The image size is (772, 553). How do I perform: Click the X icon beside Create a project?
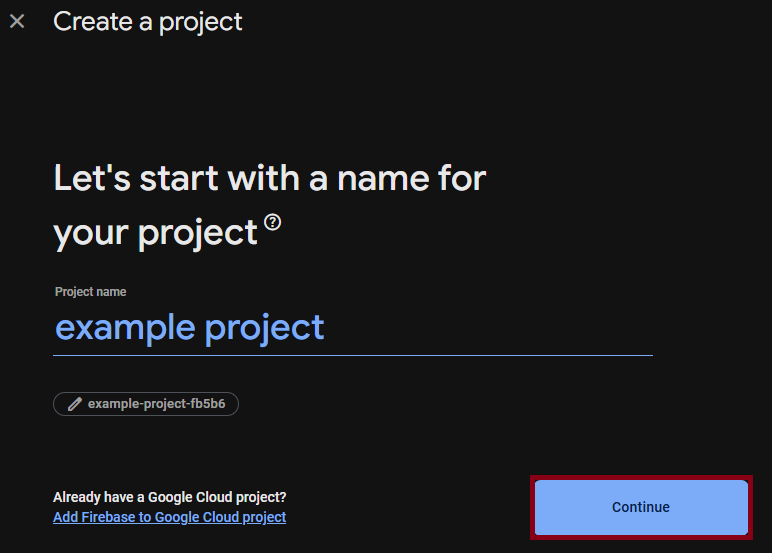point(17,21)
